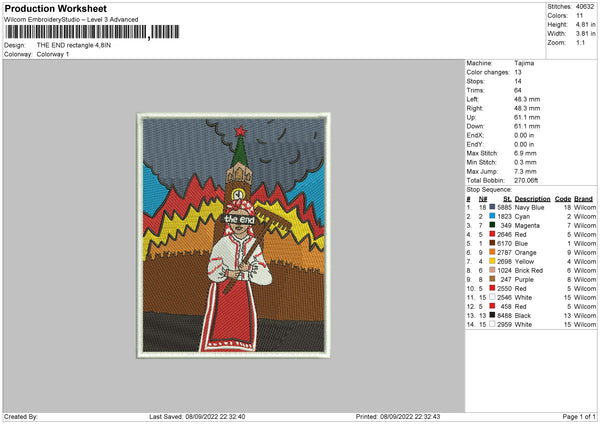600x424 pixels.
Task: Click the Page 1 of 1 footer
Action: pyautogui.click(x=574, y=416)
